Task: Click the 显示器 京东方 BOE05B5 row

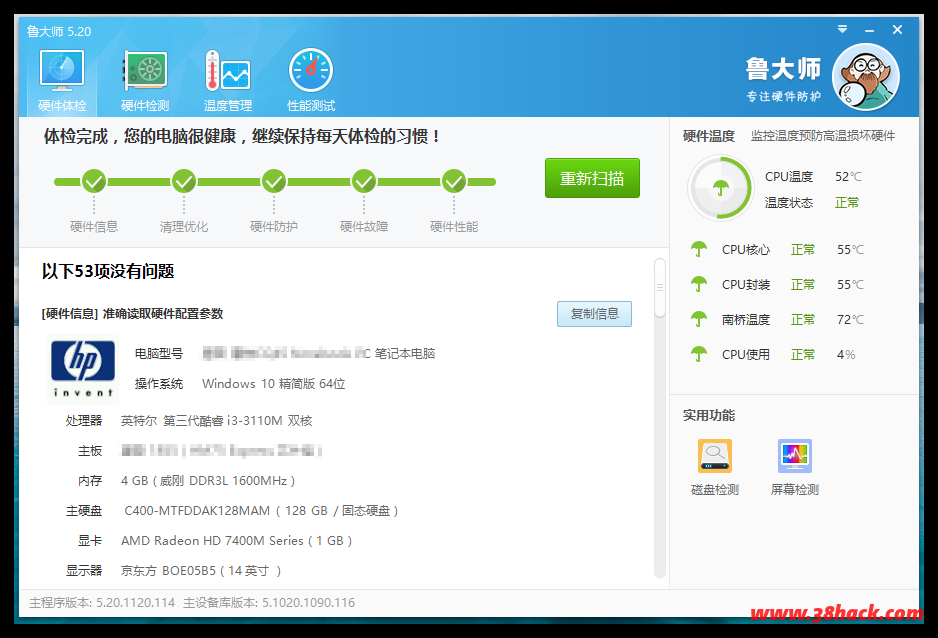Action: pyautogui.click(x=173, y=570)
